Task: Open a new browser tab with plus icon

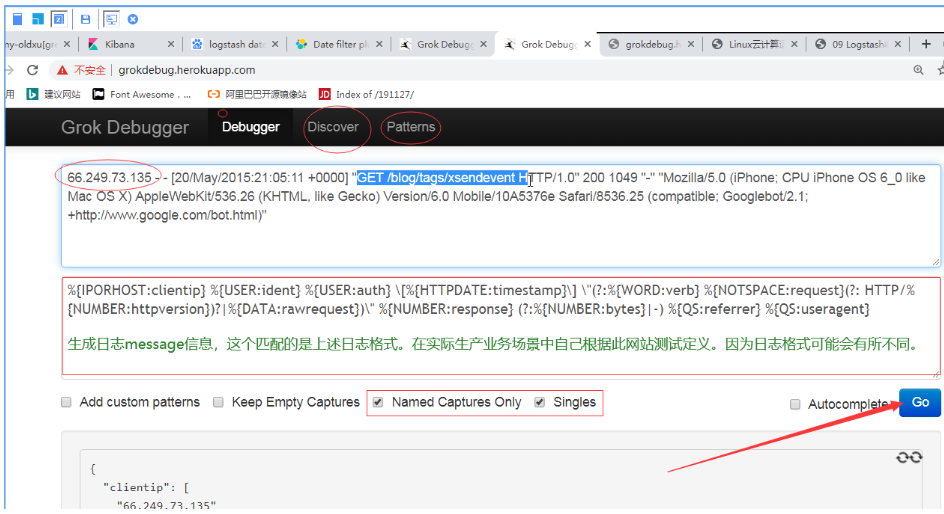Action: click(926, 44)
